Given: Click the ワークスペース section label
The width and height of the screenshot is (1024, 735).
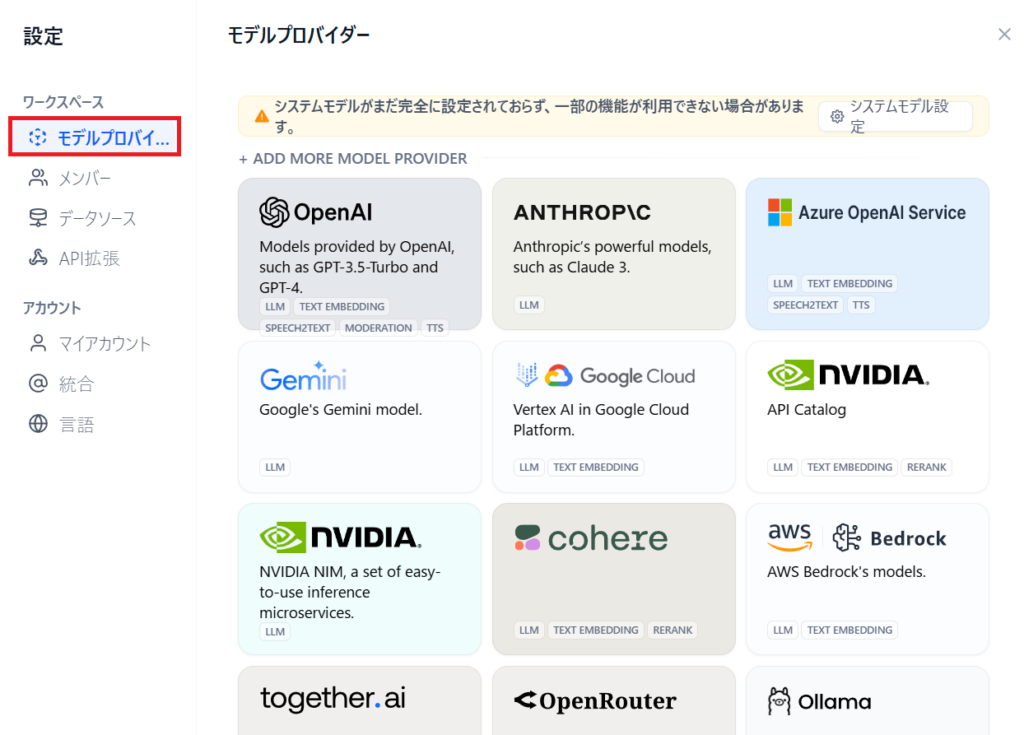Looking at the screenshot, I should (63, 102).
